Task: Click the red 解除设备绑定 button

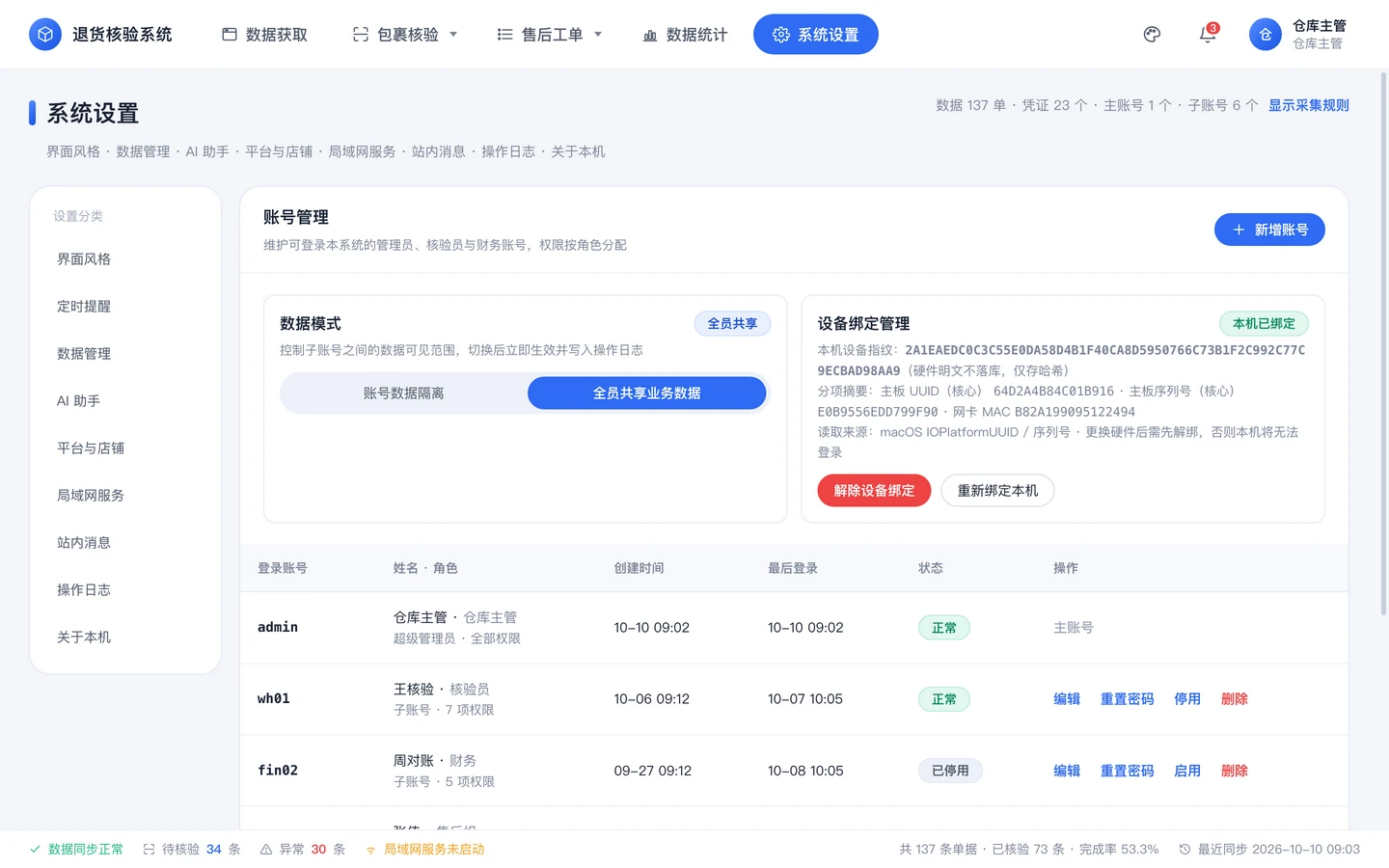Action: (x=874, y=491)
